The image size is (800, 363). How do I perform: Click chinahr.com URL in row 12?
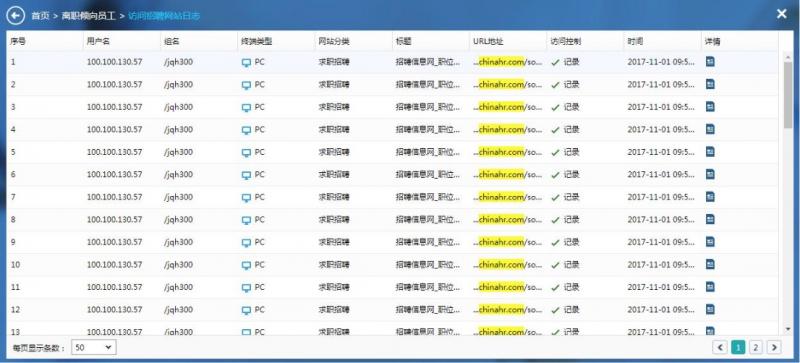(x=502, y=309)
